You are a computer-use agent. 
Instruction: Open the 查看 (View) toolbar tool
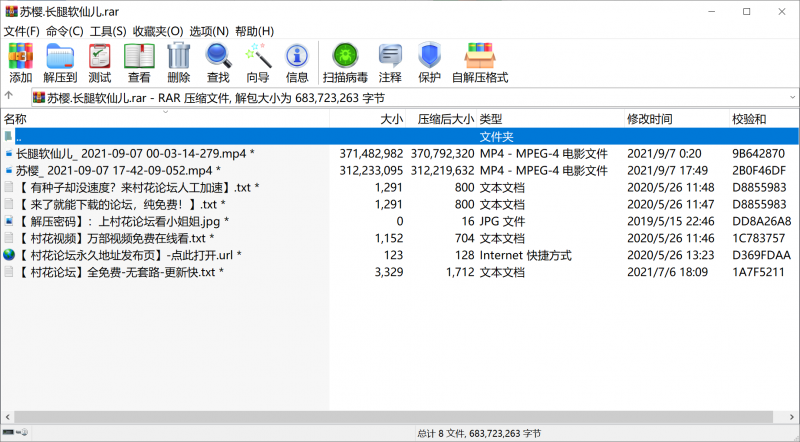click(x=139, y=62)
